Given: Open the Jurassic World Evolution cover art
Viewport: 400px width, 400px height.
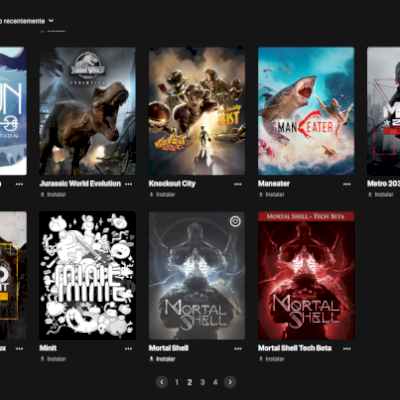Looking at the screenshot, I should click(x=88, y=111).
